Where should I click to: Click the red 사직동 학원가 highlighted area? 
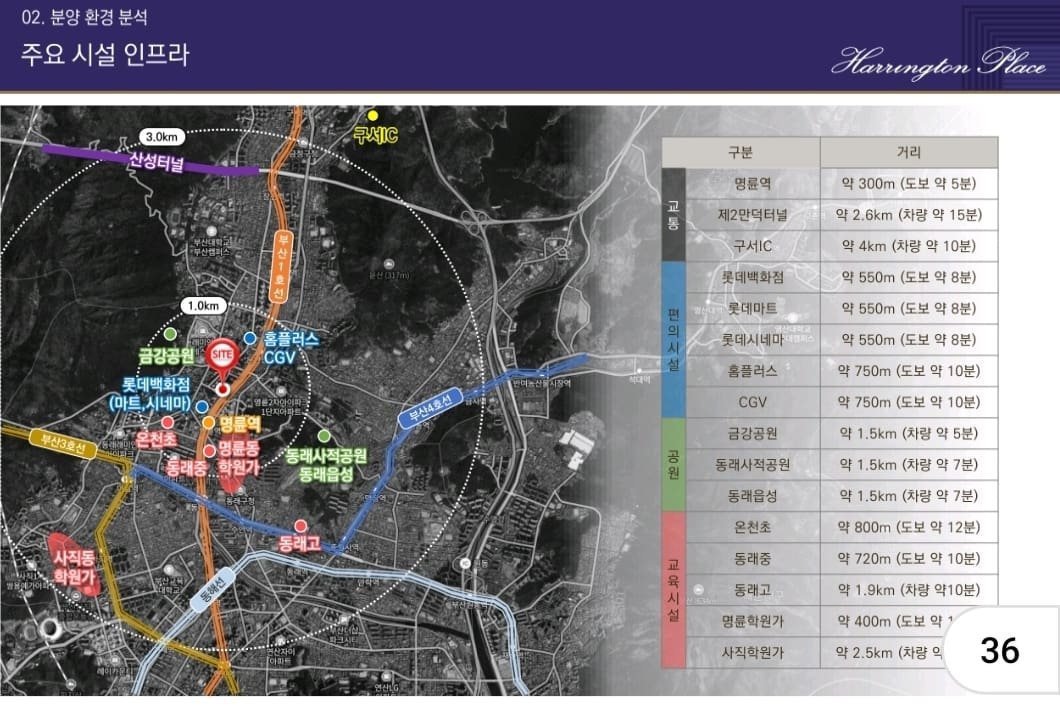(77, 564)
